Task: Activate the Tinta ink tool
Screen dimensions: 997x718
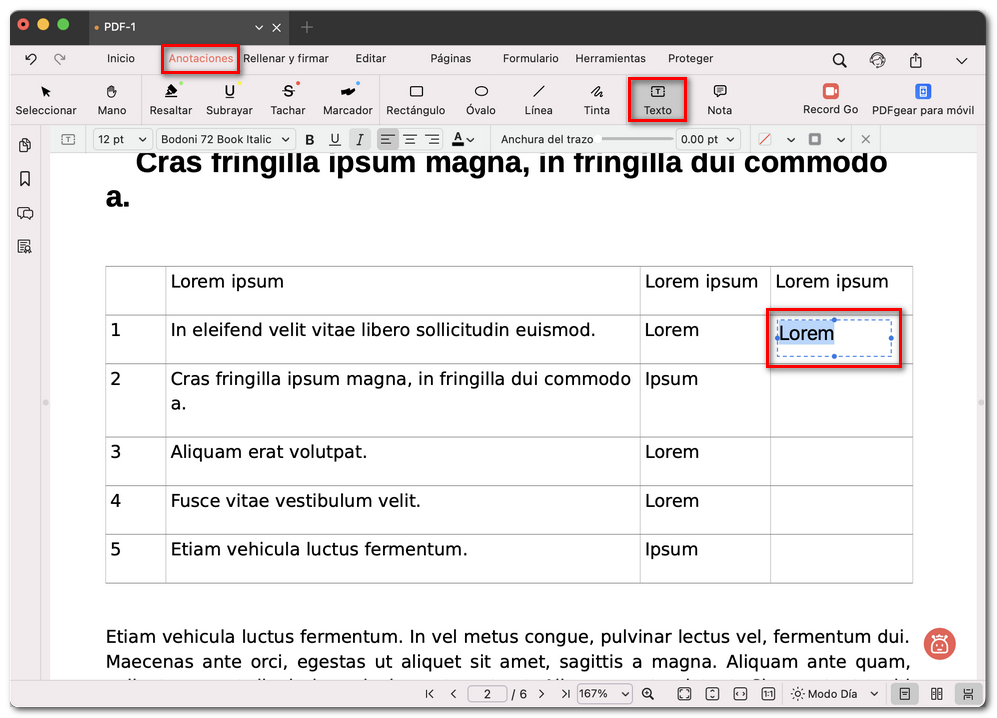Action: pyautogui.click(x=596, y=98)
